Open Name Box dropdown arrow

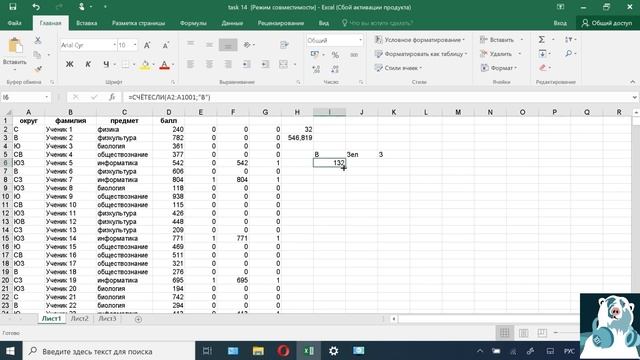point(47,97)
